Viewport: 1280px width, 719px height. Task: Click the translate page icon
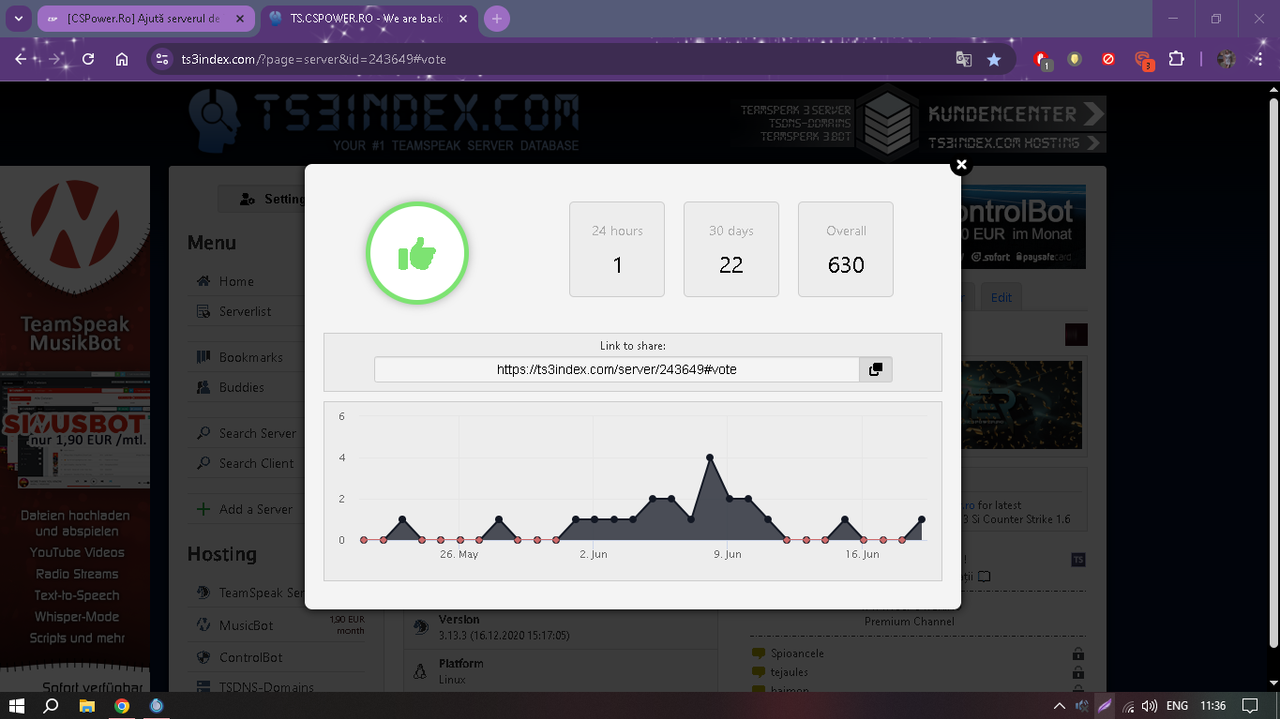tap(963, 59)
